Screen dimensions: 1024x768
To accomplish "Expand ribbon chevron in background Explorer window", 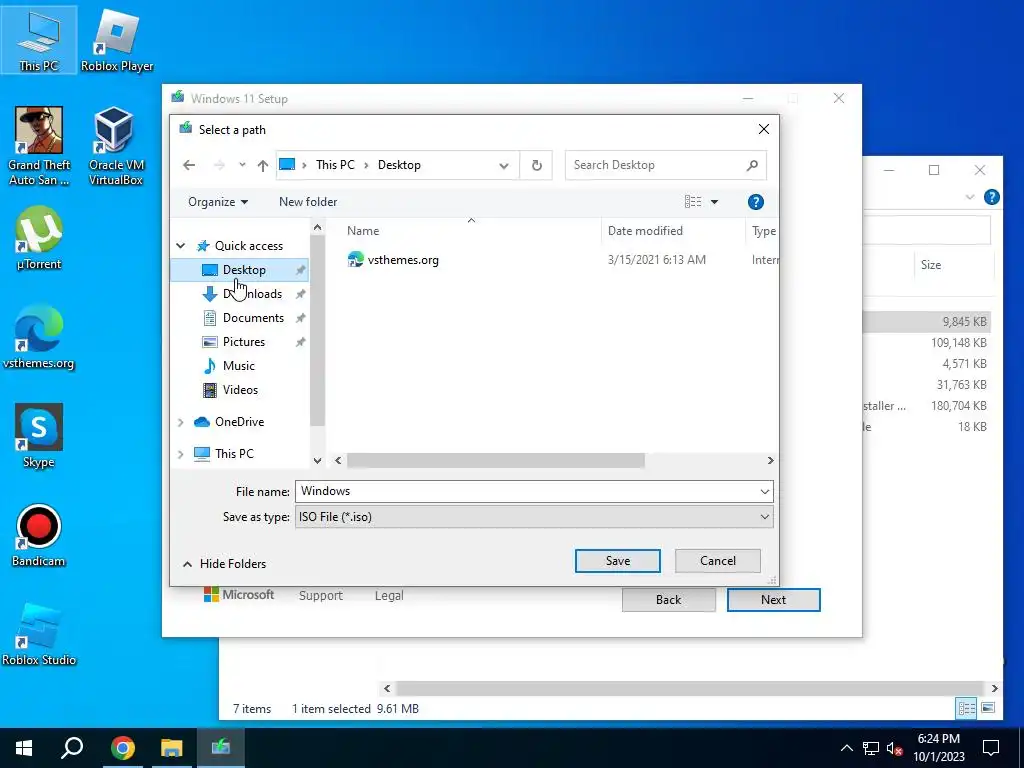I will pos(970,197).
